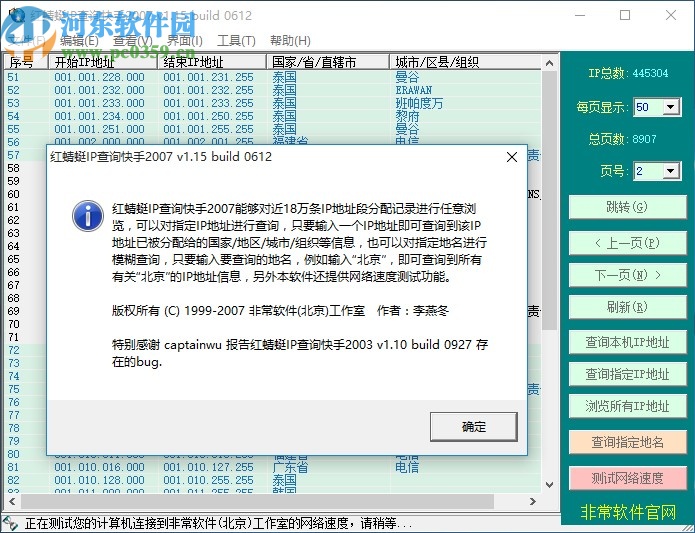Minimize the main application window

coord(580,15)
